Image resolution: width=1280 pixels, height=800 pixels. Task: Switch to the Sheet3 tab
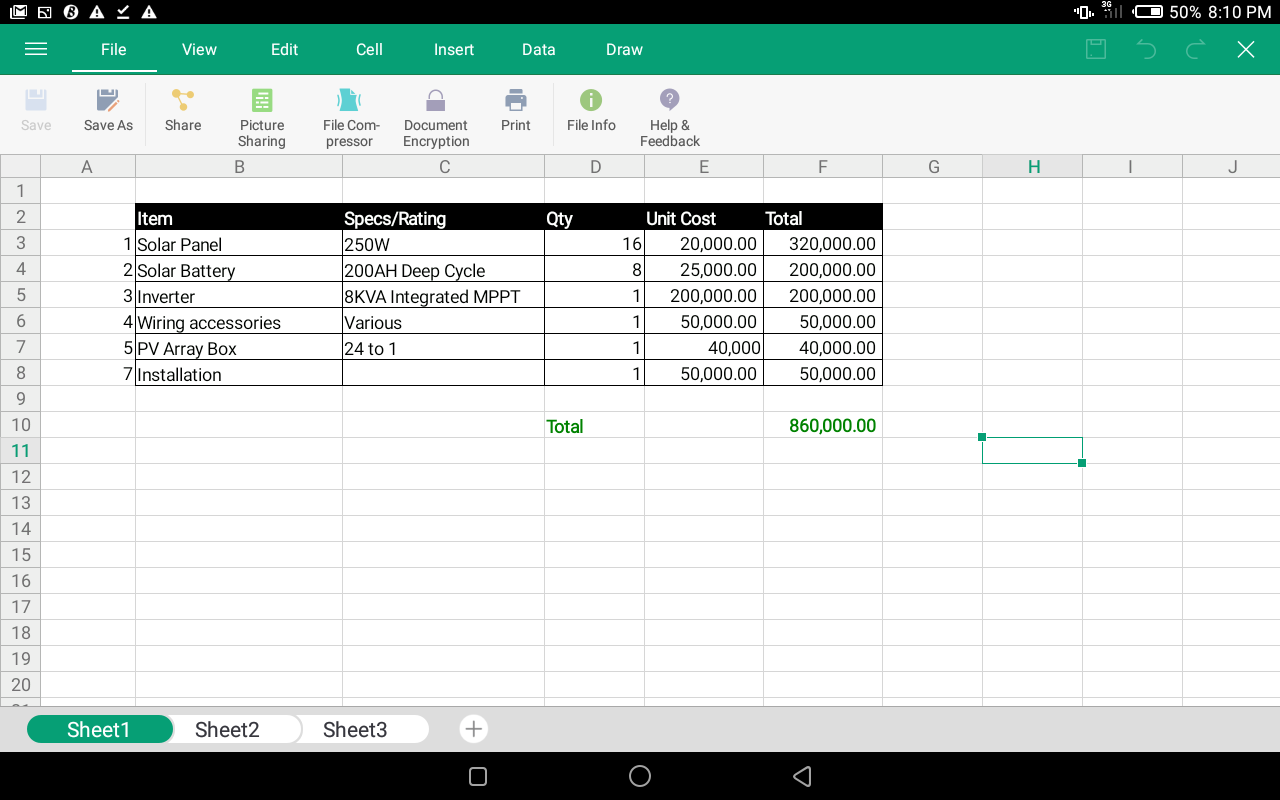tap(355, 730)
